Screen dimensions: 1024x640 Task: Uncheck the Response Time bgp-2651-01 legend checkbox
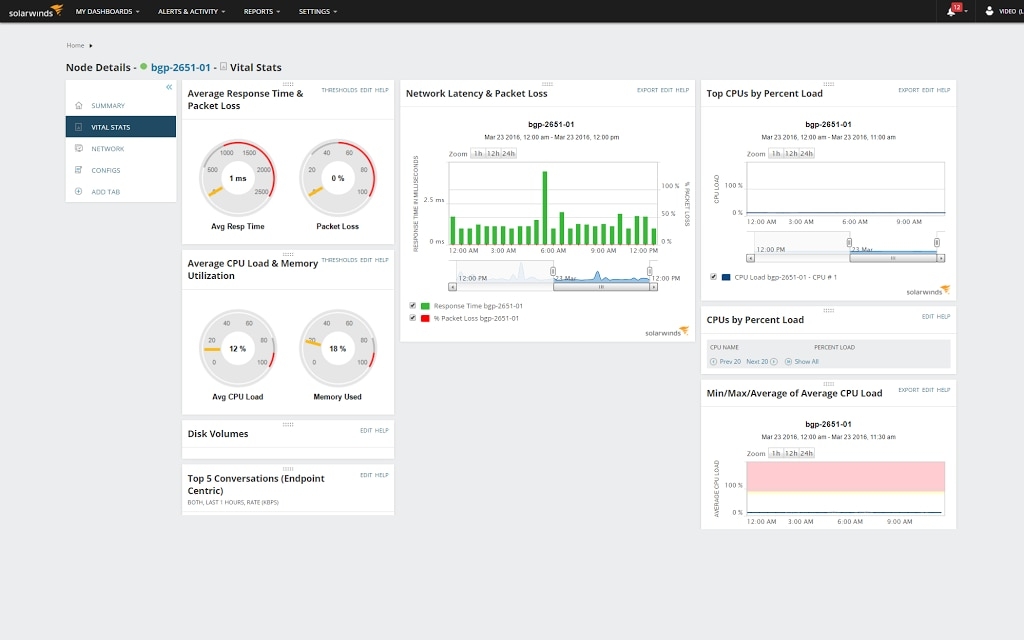[412, 305]
